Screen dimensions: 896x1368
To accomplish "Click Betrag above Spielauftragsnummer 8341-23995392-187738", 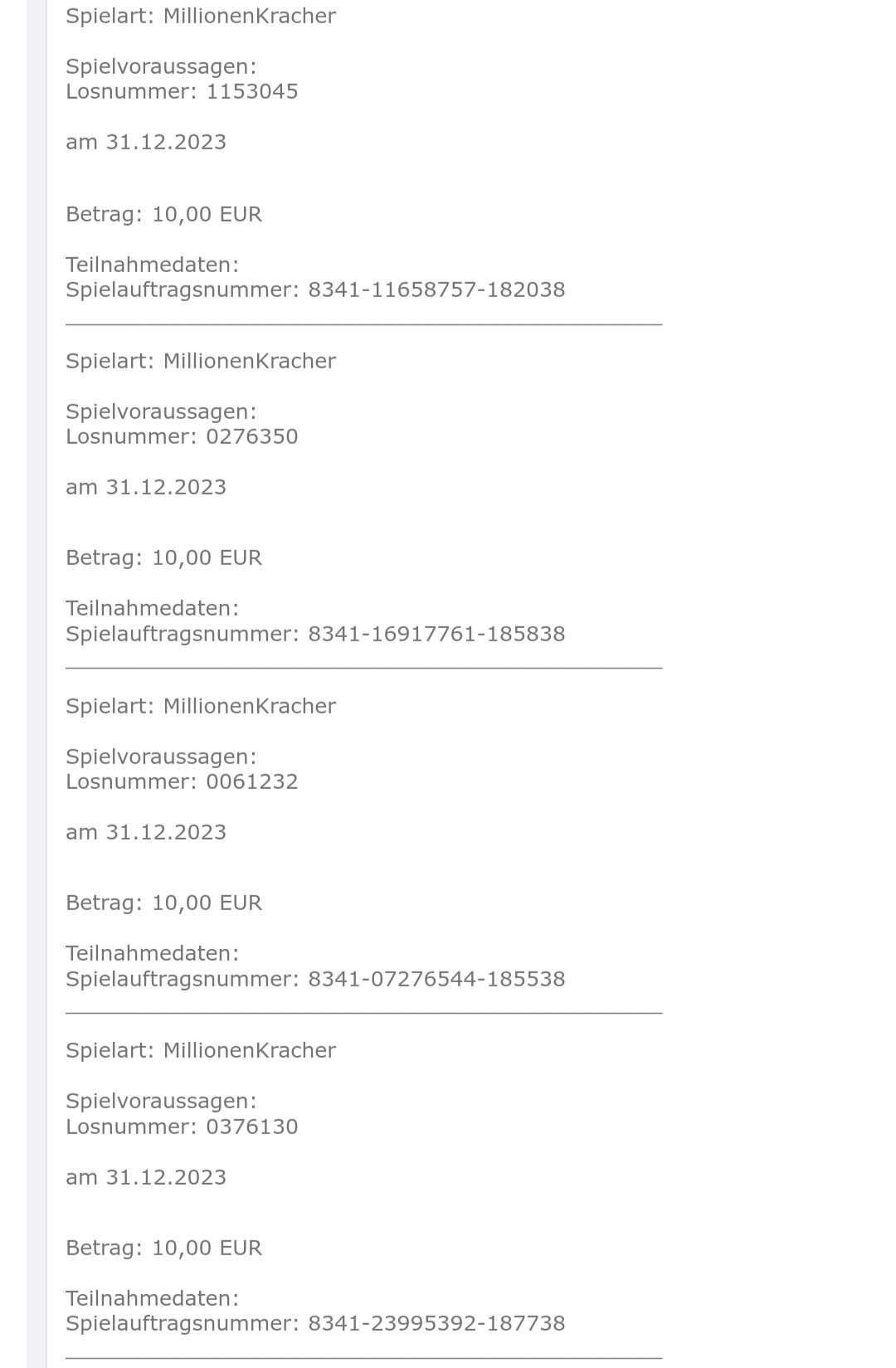I will click(163, 1248).
